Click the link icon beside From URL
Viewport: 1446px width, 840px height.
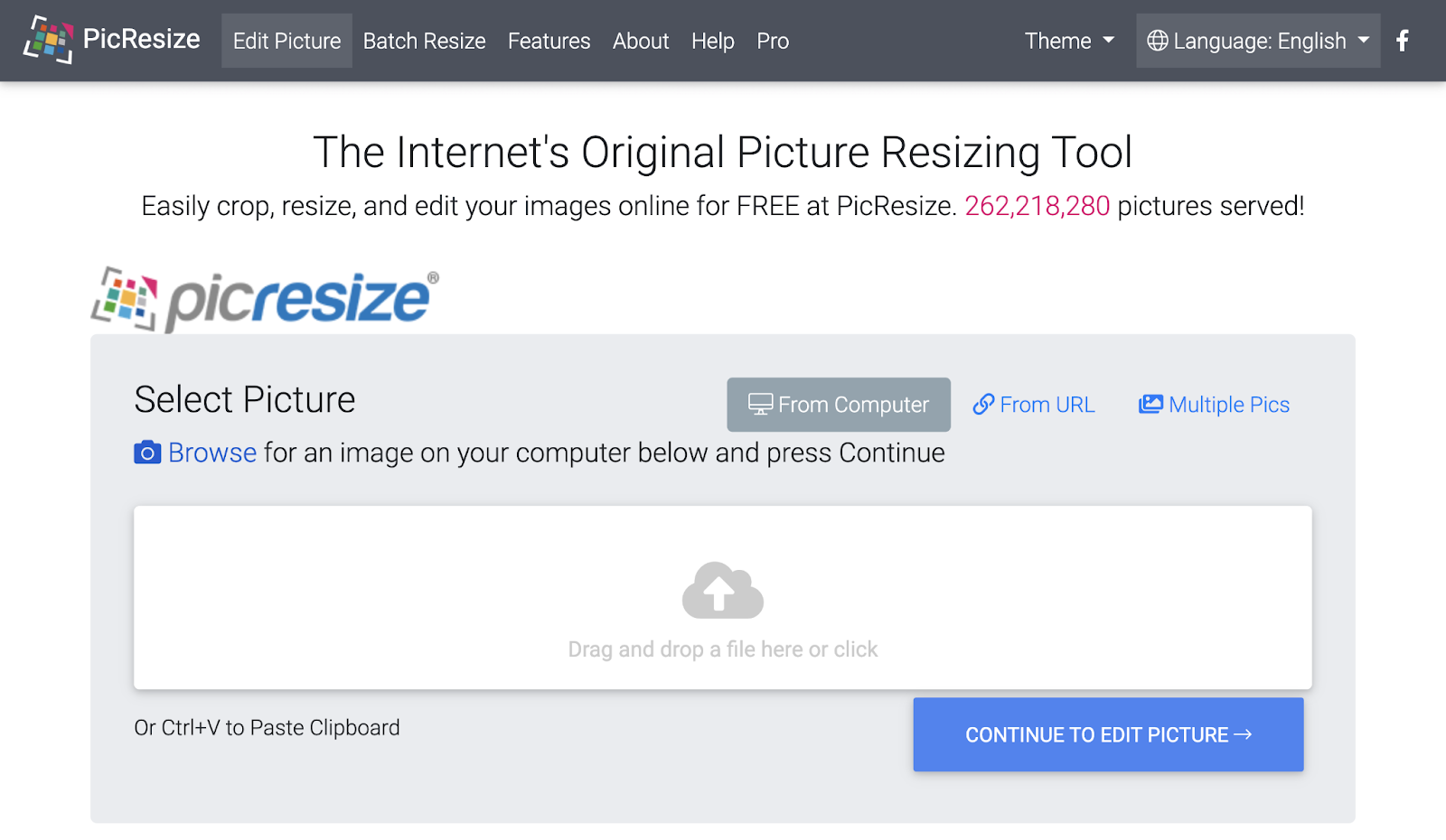click(x=984, y=404)
